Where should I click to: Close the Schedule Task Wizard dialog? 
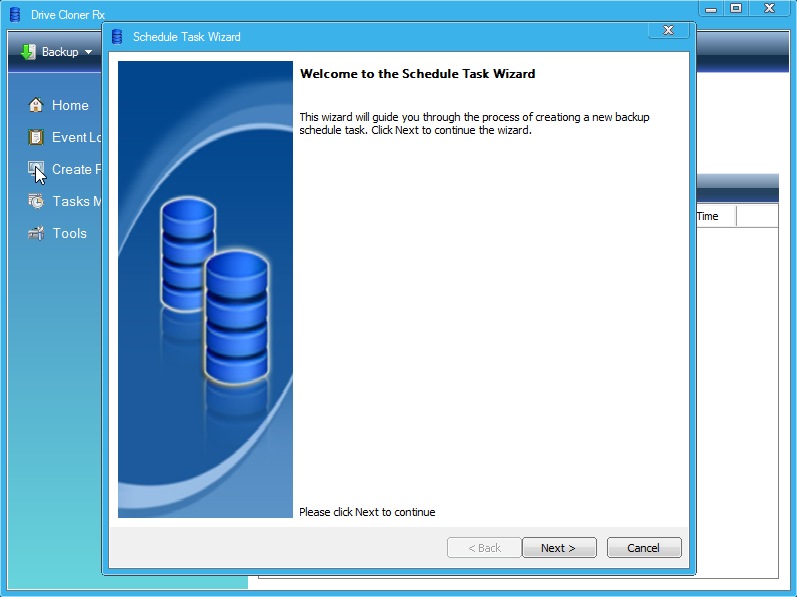point(668,31)
